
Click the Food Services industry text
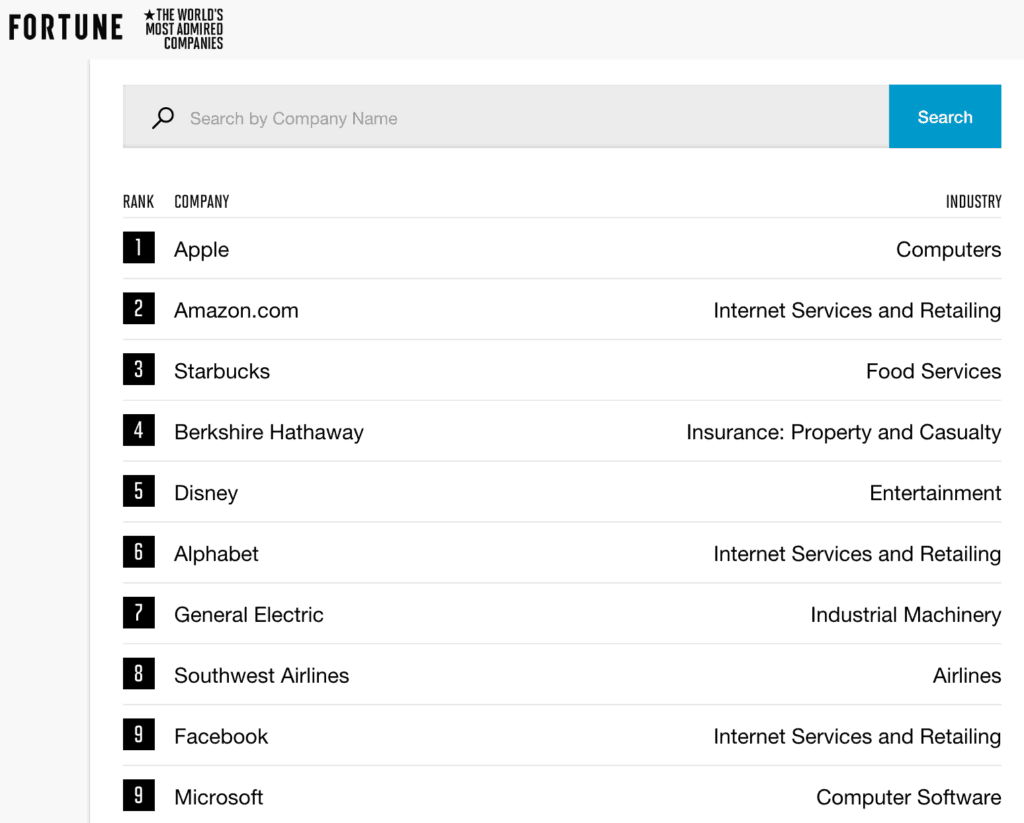933,371
